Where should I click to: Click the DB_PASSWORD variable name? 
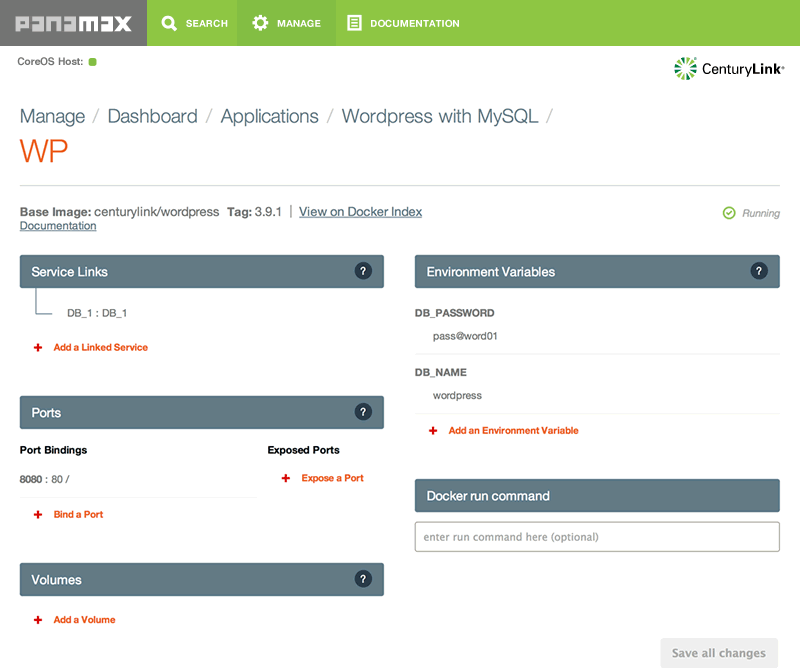point(455,313)
